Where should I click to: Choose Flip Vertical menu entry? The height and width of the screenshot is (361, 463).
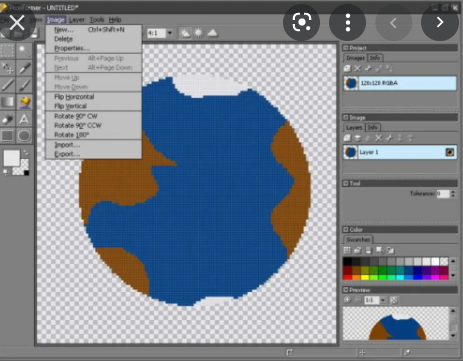(93, 106)
